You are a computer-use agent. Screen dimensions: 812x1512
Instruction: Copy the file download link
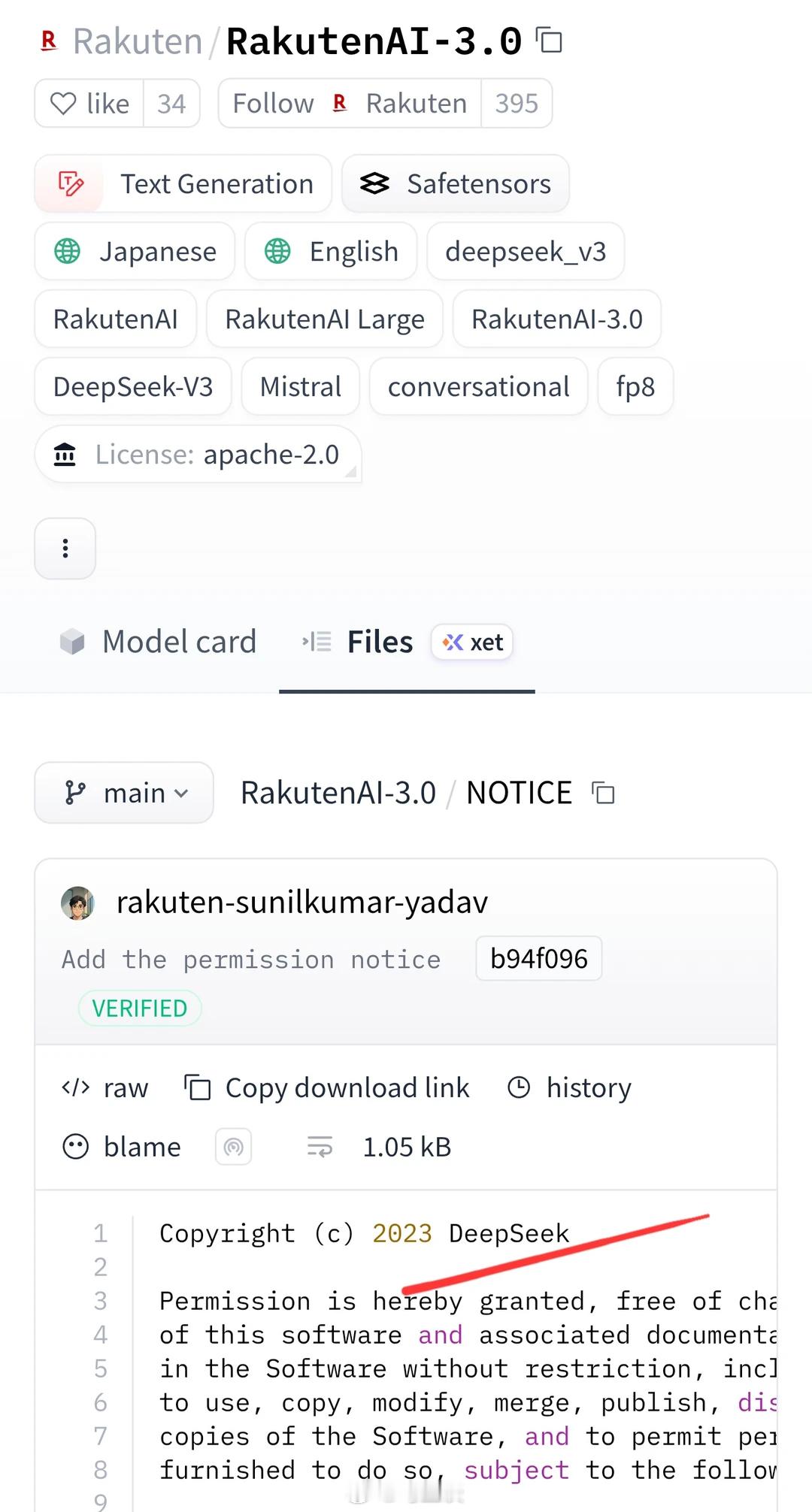point(327,1087)
